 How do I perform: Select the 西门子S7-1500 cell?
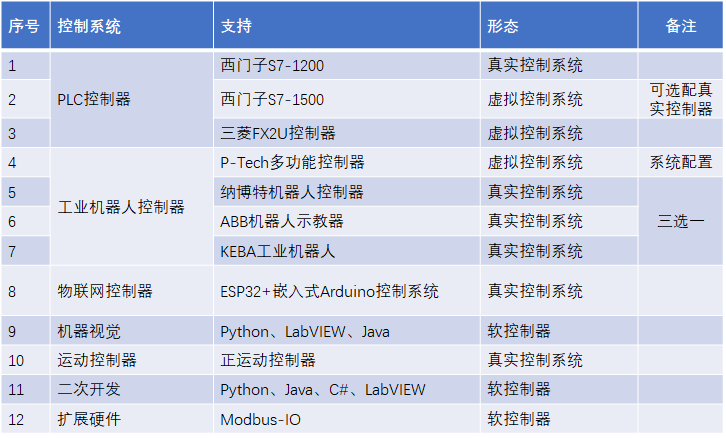point(347,99)
